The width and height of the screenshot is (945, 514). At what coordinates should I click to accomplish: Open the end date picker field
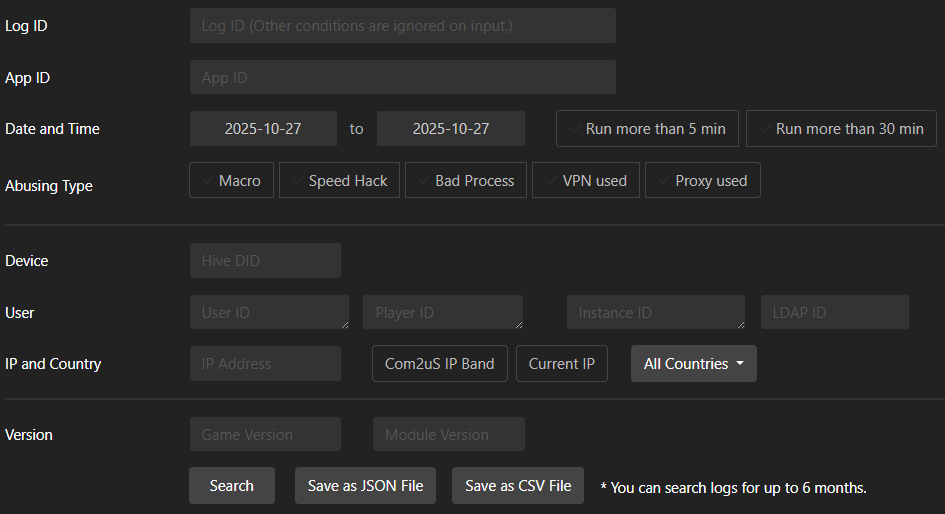coord(451,129)
